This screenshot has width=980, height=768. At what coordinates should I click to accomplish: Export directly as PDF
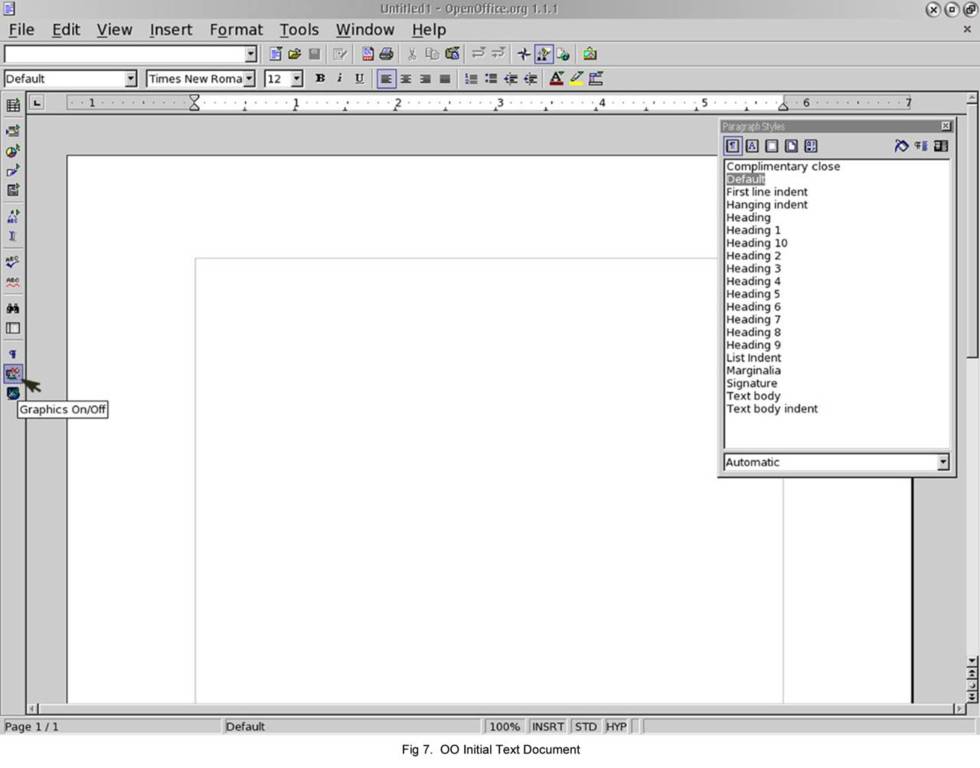point(368,54)
